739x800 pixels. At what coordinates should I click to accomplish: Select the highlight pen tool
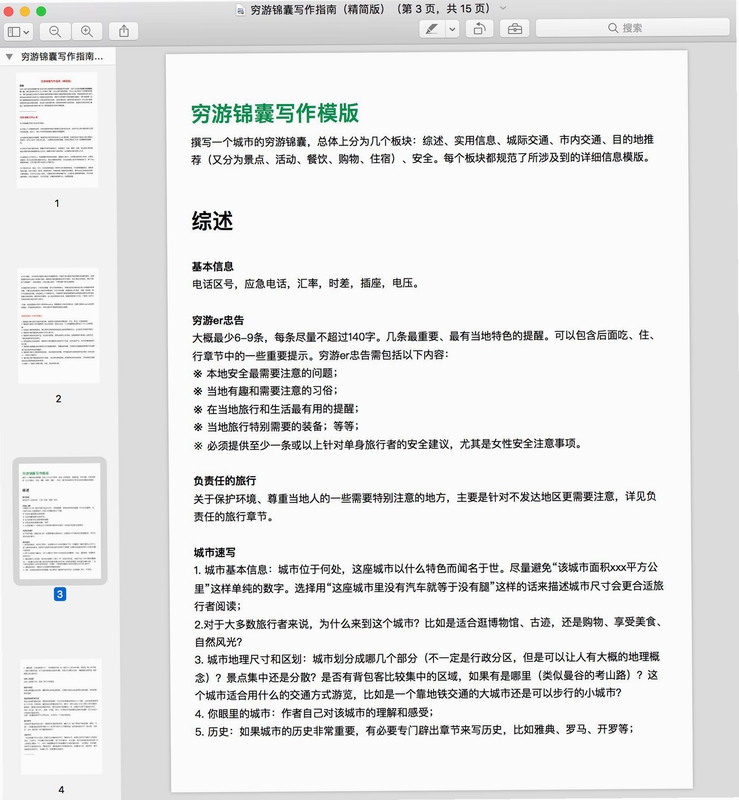432,29
